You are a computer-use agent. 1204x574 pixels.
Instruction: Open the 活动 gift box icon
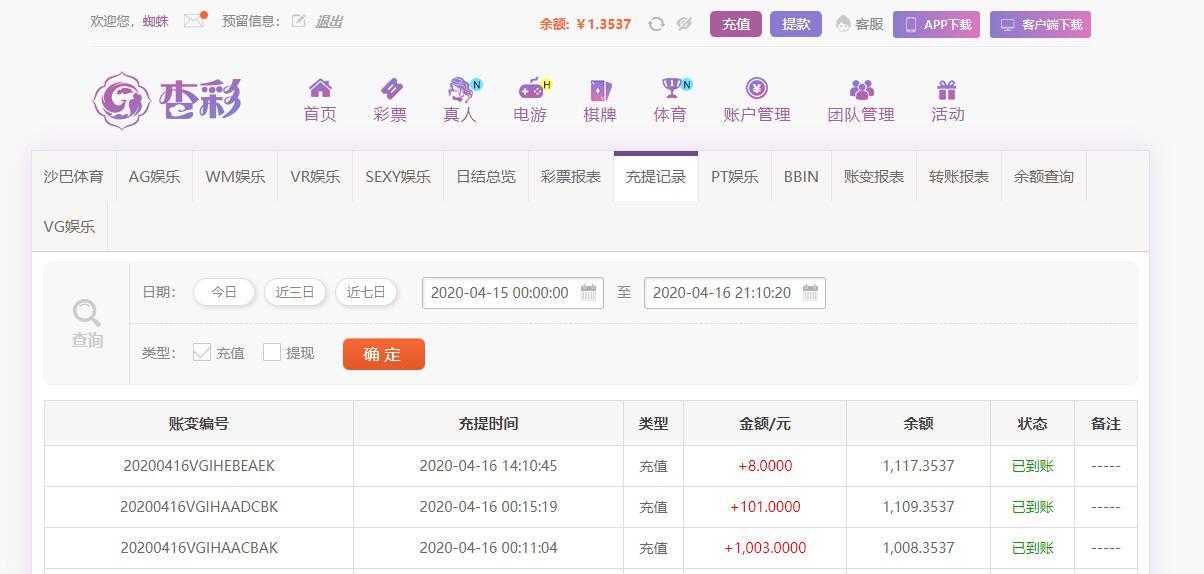947,89
